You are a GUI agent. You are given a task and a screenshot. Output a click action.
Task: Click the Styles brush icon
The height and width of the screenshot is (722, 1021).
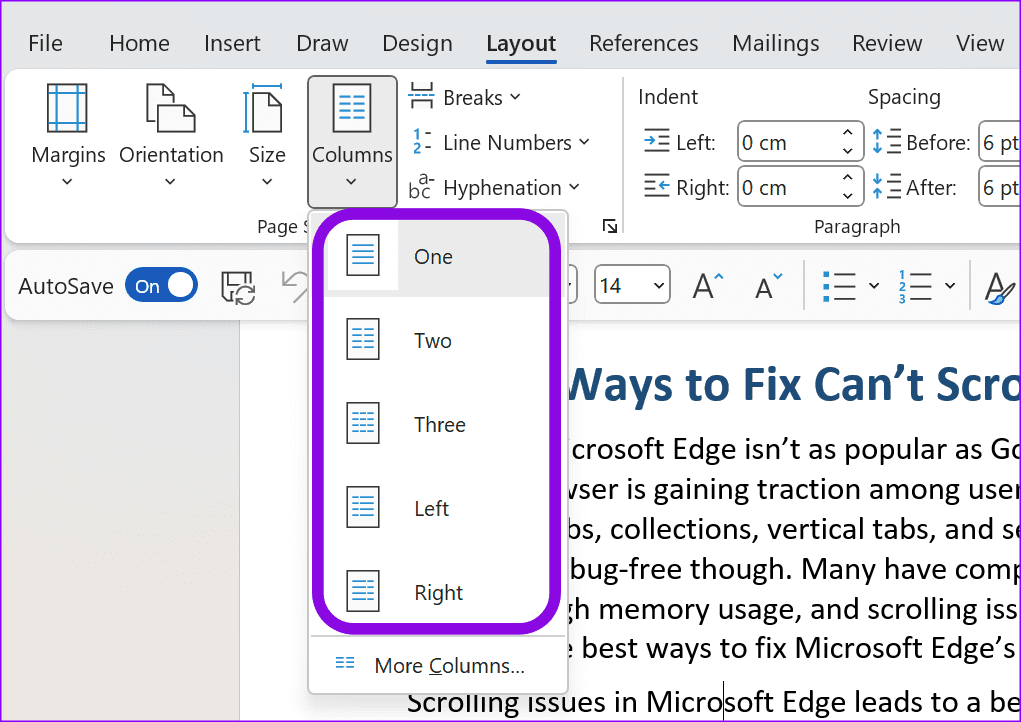pyautogui.click(x=1000, y=288)
